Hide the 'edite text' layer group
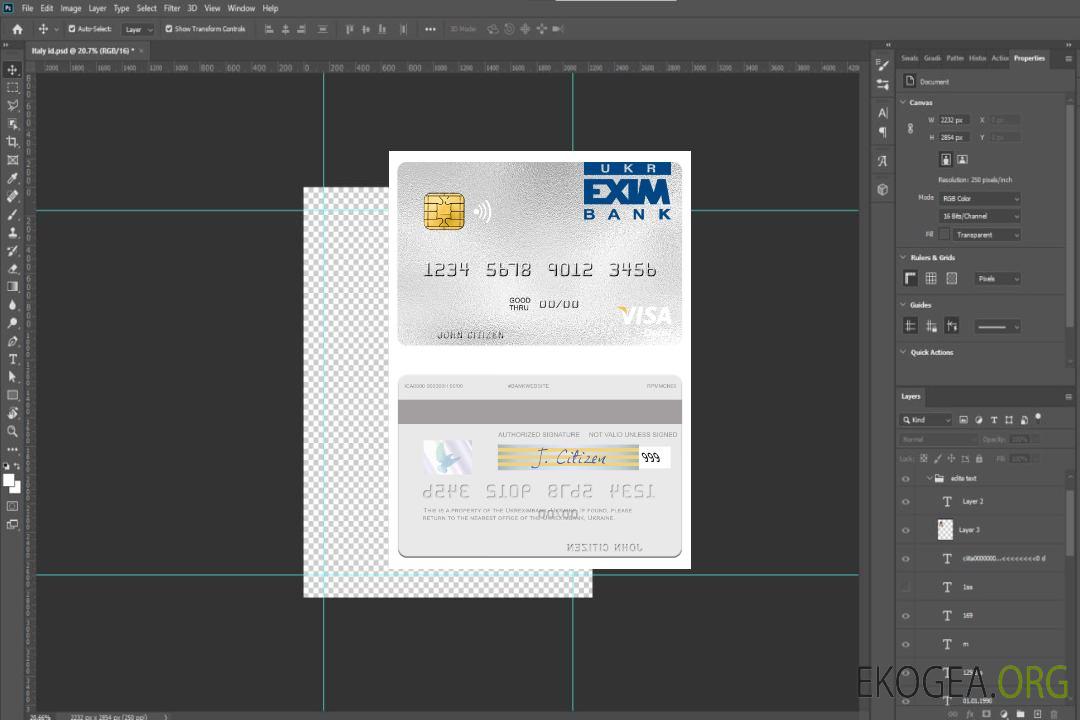This screenshot has height=720, width=1080. click(906, 479)
